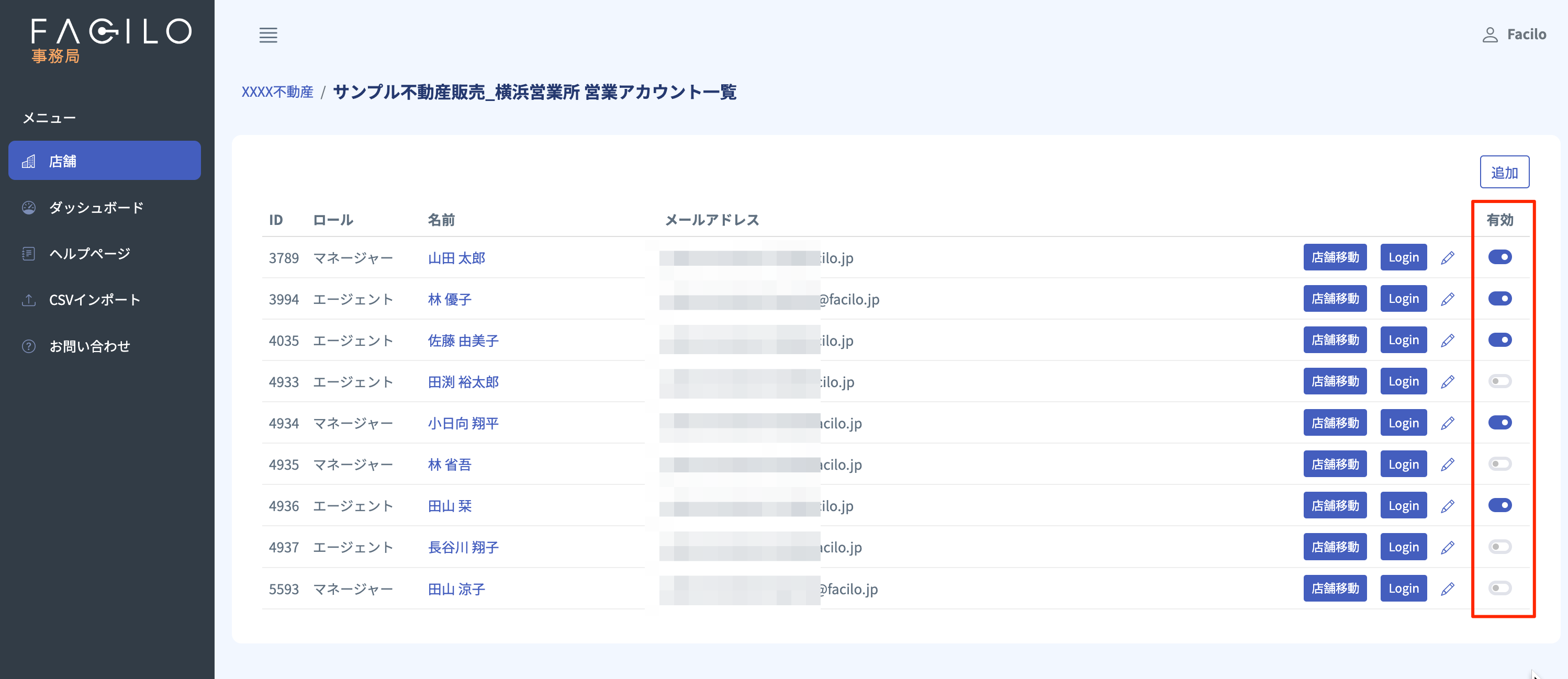Disable the 有効 toggle for ID 3789

[1500, 257]
